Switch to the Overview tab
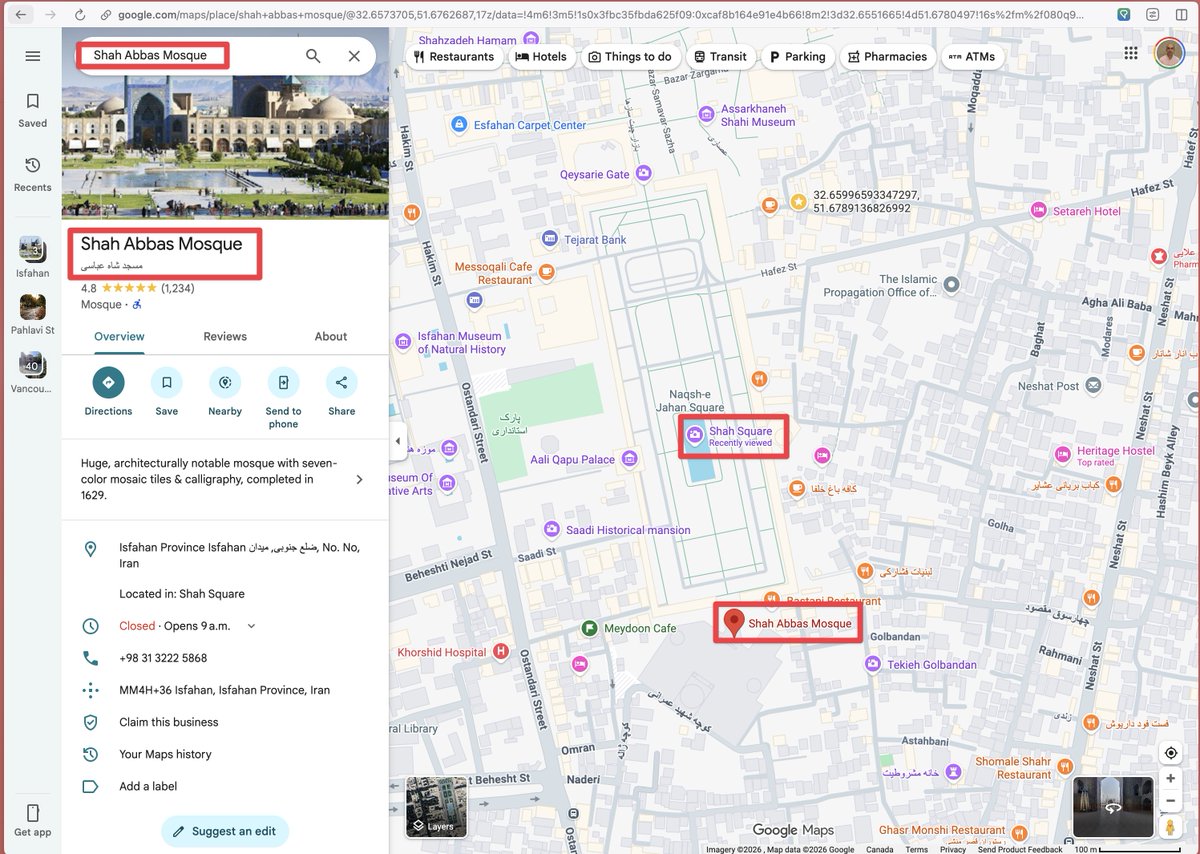This screenshot has height=854, width=1200. [x=119, y=337]
